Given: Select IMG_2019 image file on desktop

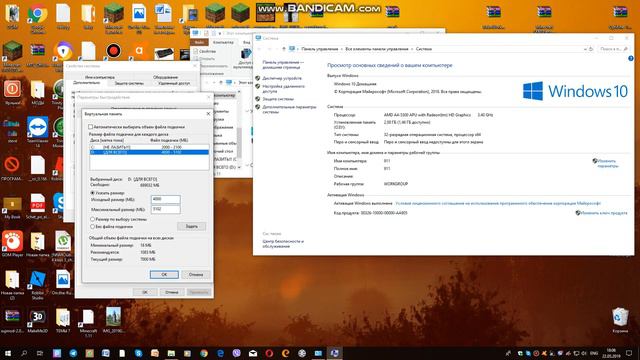Looking at the screenshot, I should click(x=113, y=320).
